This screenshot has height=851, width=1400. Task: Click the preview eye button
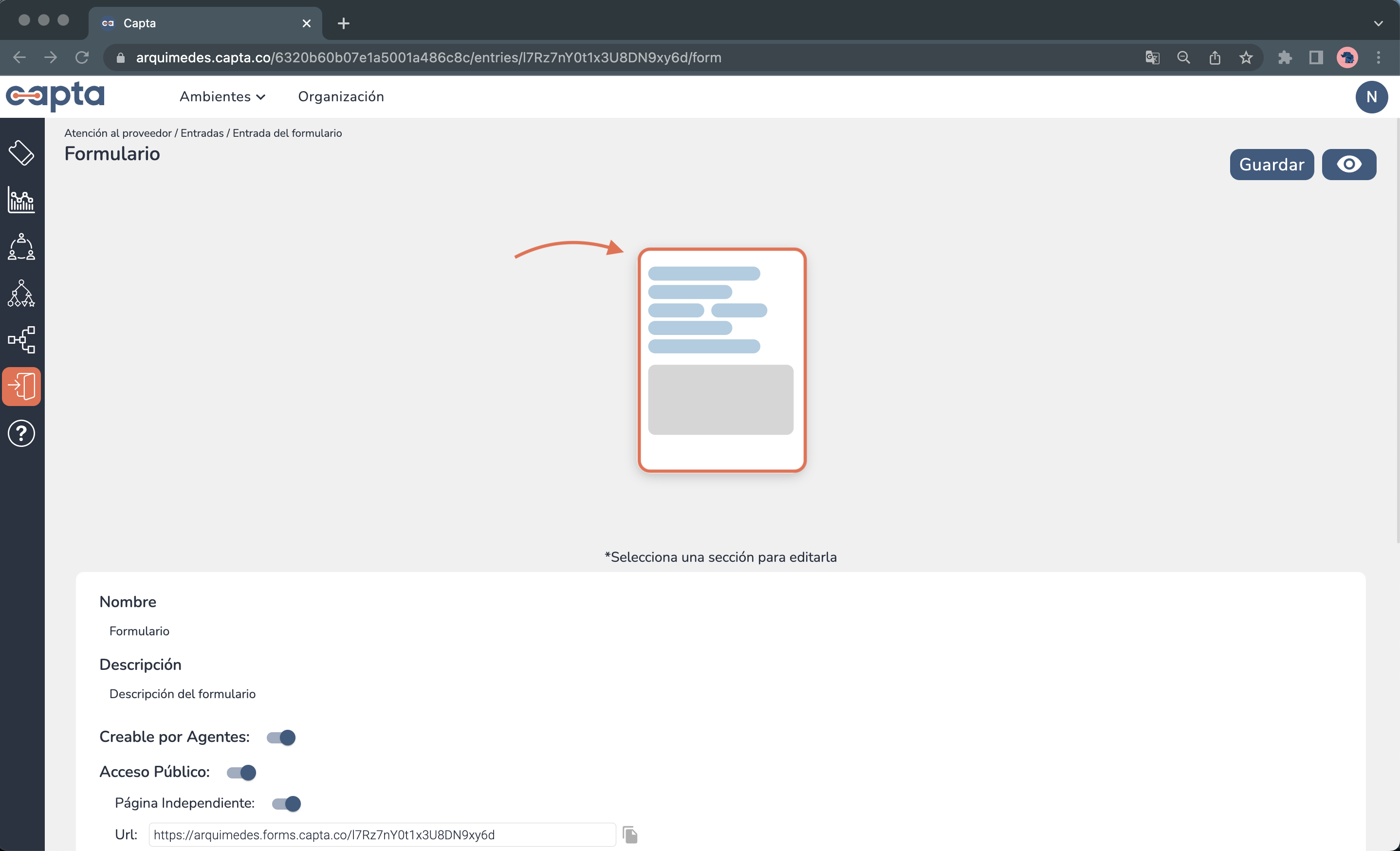click(1349, 164)
